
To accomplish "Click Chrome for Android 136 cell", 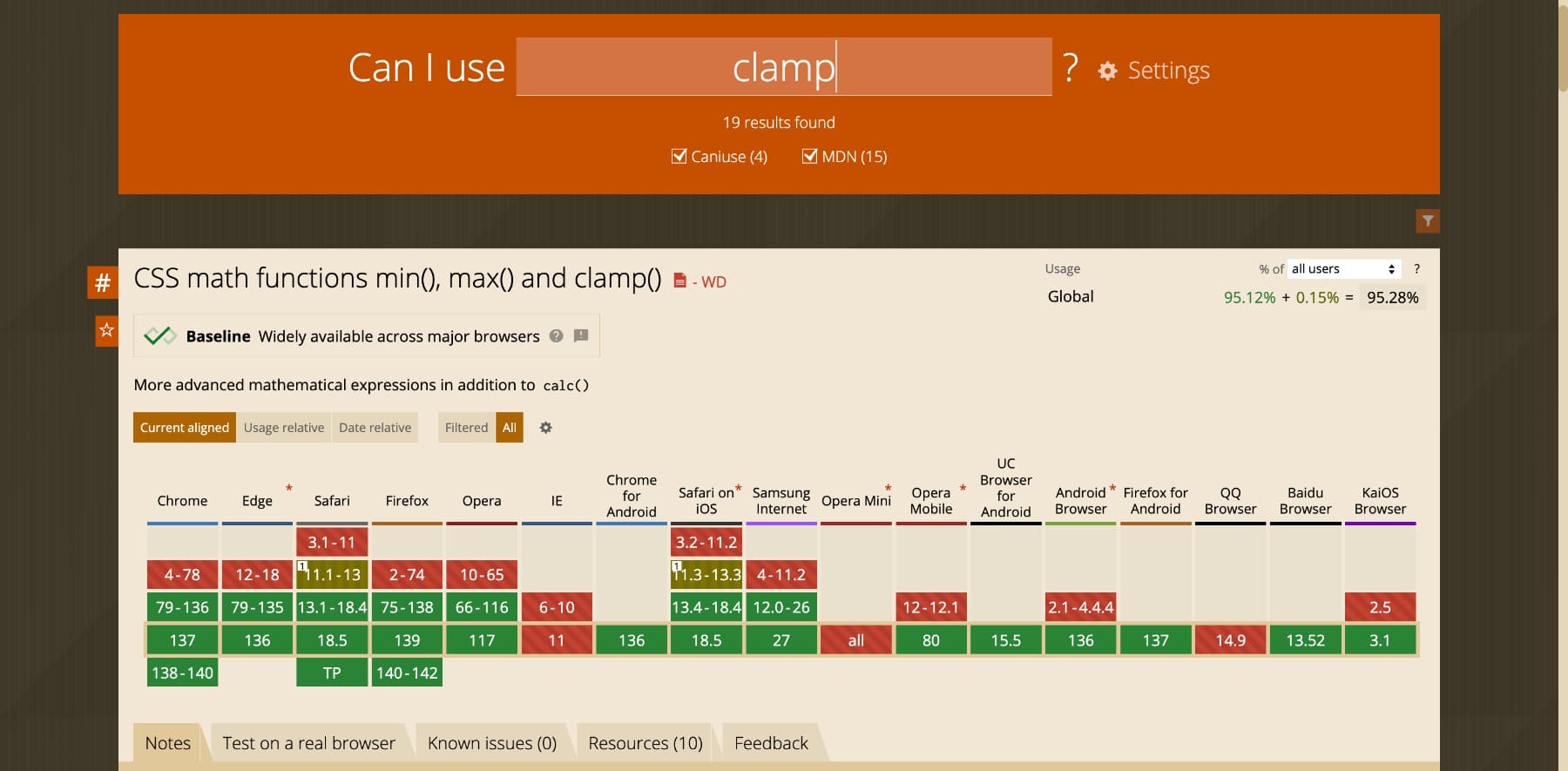I will click(x=632, y=640).
